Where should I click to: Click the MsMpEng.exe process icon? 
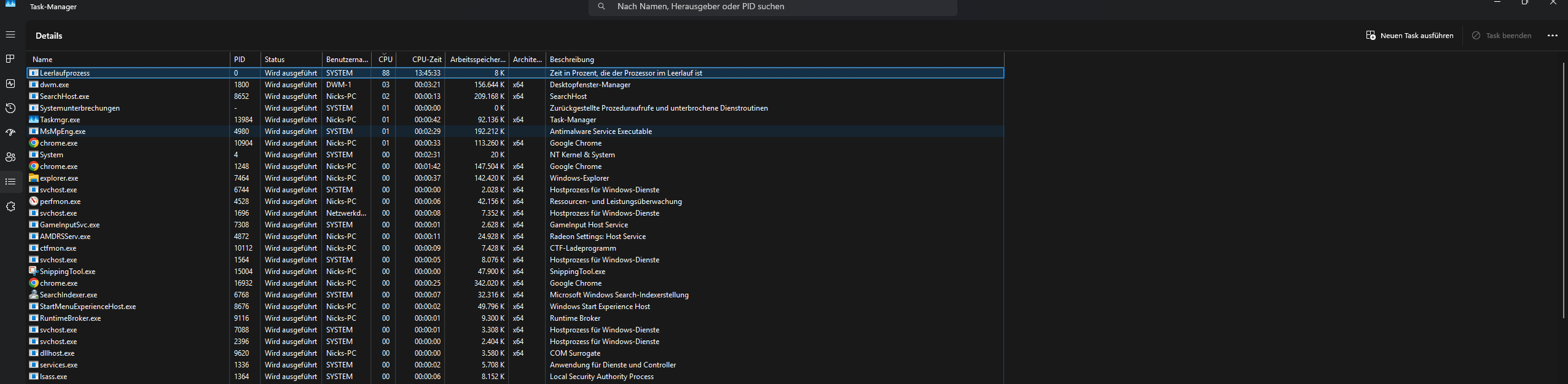click(x=34, y=131)
